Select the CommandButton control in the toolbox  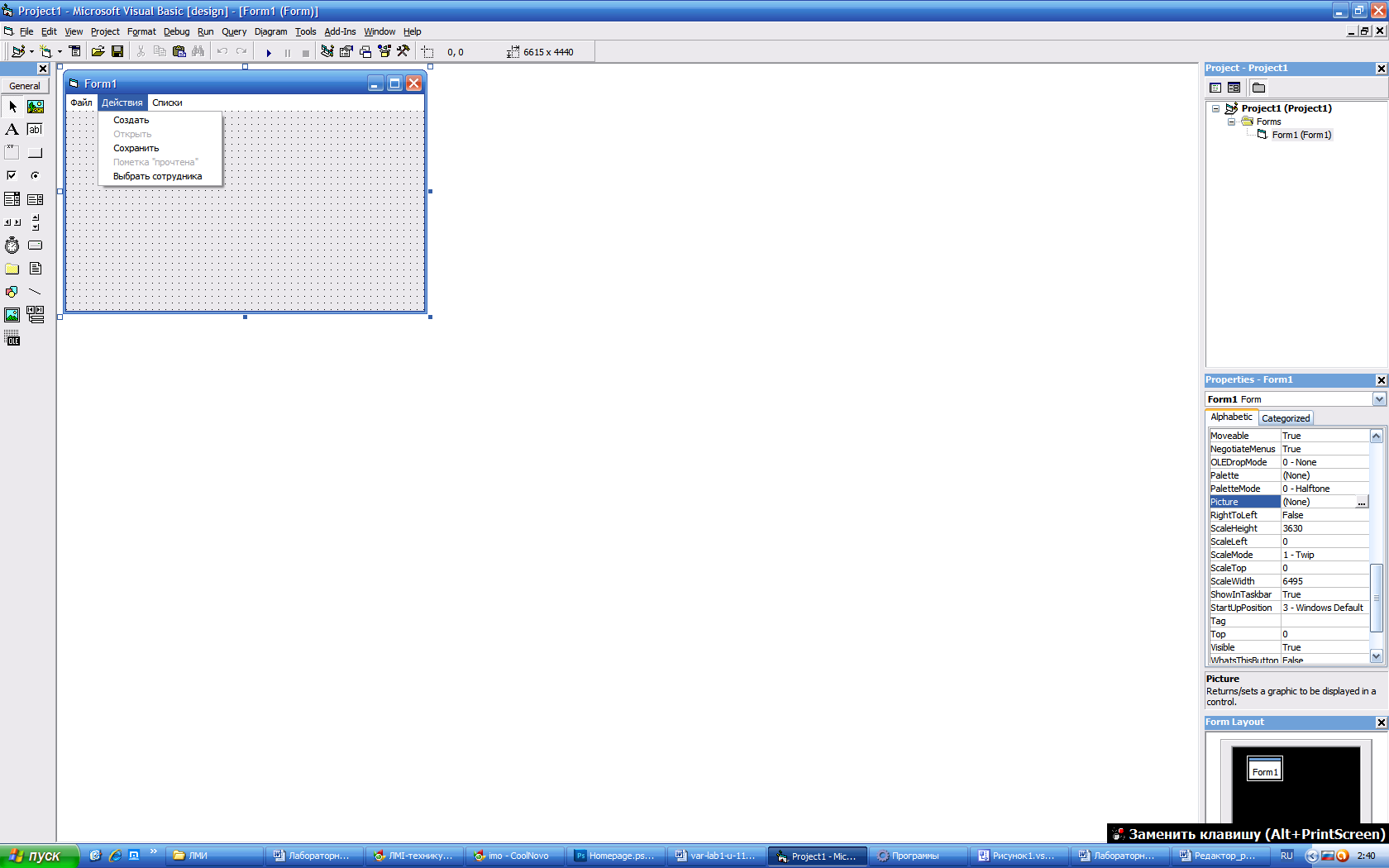point(36,153)
